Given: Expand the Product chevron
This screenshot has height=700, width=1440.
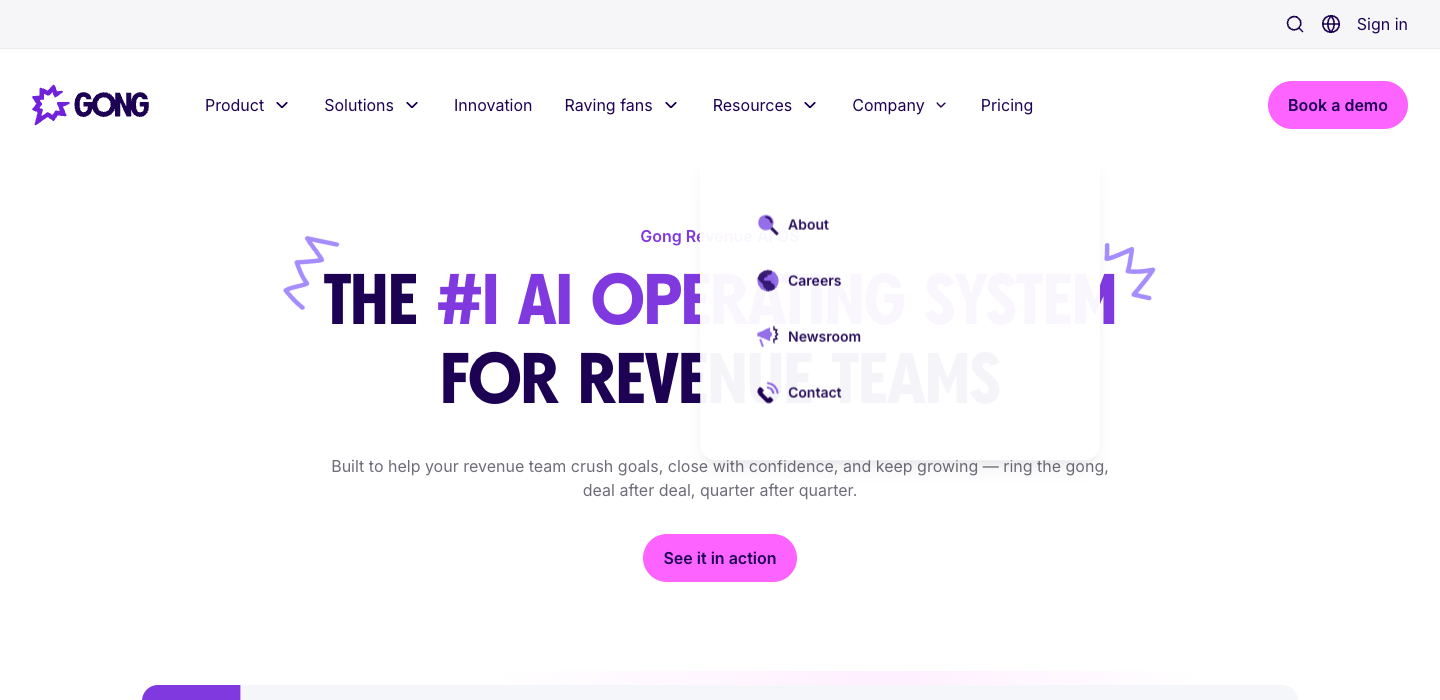Looking at the screenshot, I should (x=282, y=105).
